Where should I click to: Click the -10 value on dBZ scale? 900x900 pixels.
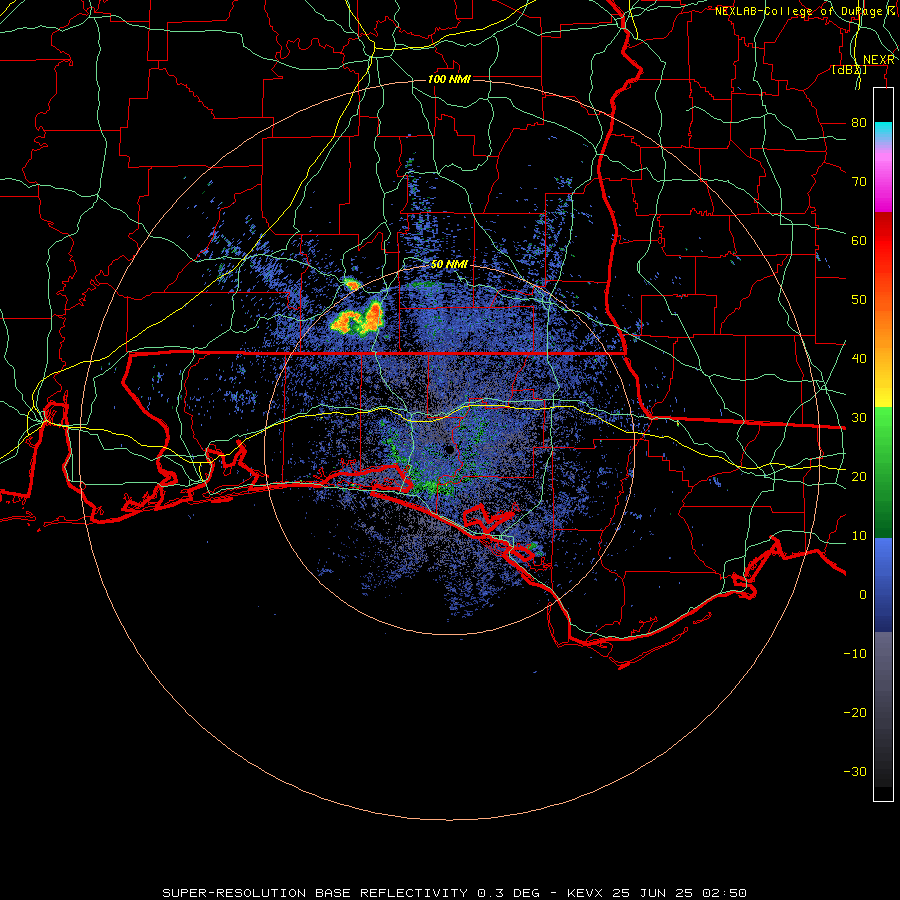(855, 653)
